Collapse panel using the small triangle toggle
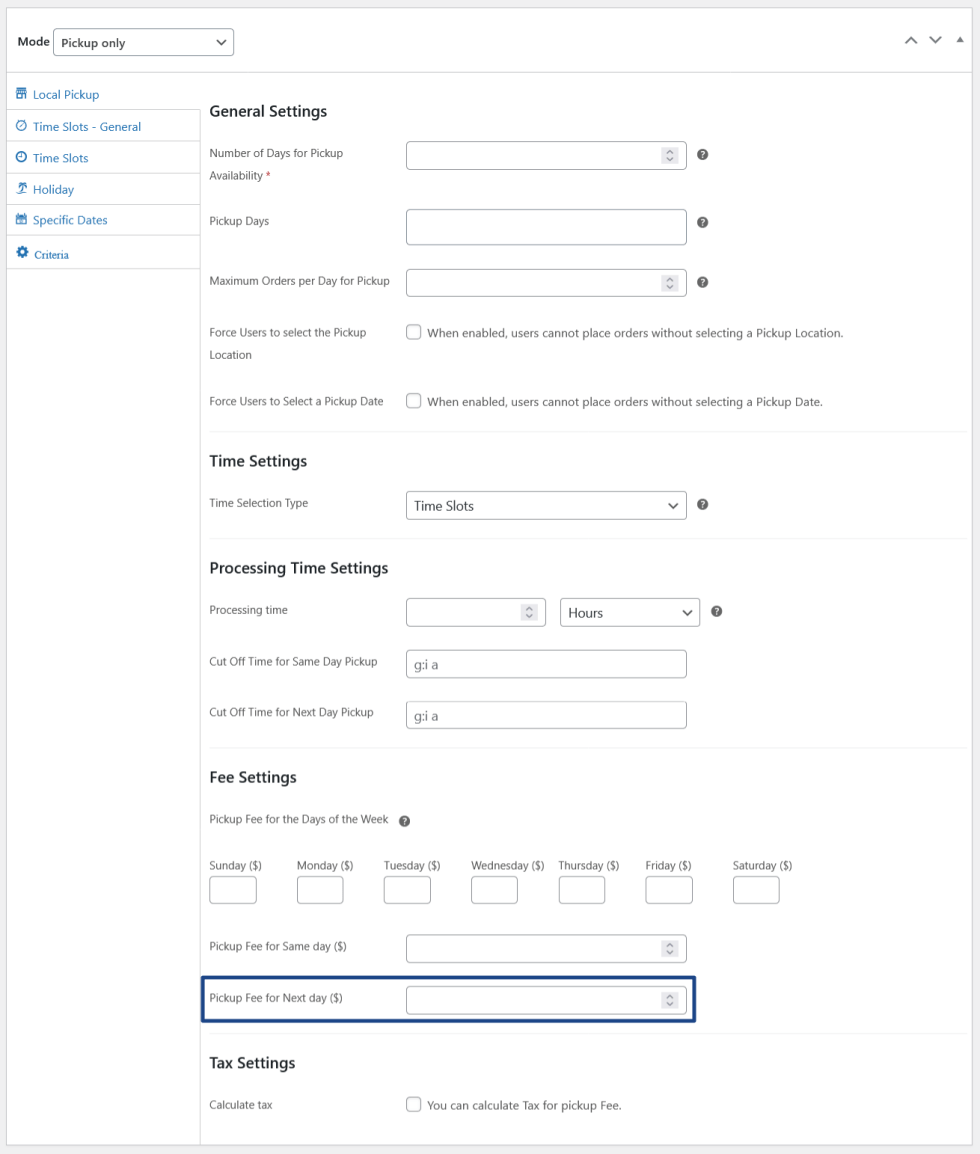The width and height of the screenshot is (980, 1154). (x=960, y=40)
